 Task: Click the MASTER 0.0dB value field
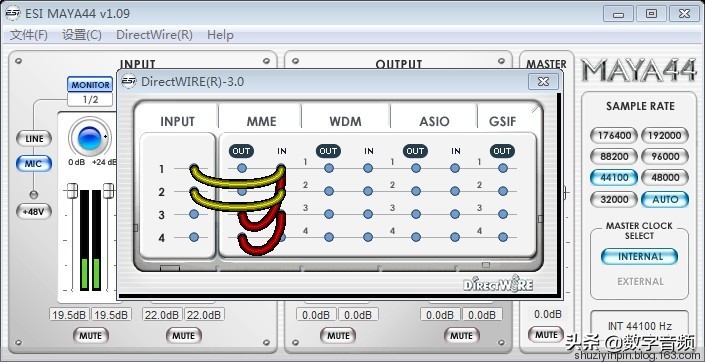pyautogui.click(x=548, y=314)
